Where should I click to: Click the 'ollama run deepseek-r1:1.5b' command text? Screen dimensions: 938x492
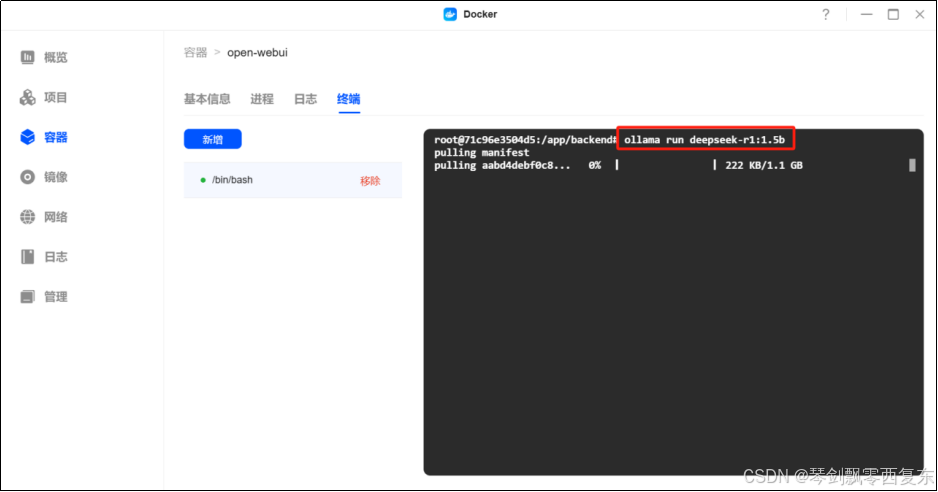click(704, 139)
